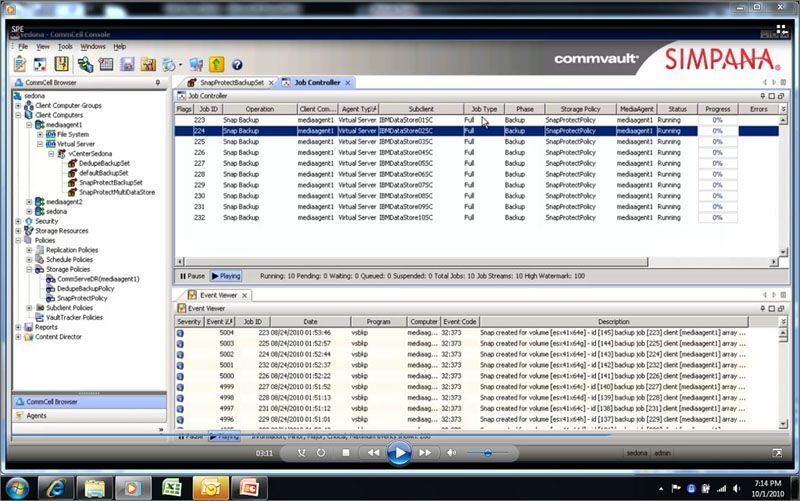This screenshot has width=800, height=501.
Task: Skip forward with the fast-forward button
Action: click(425, 453)
